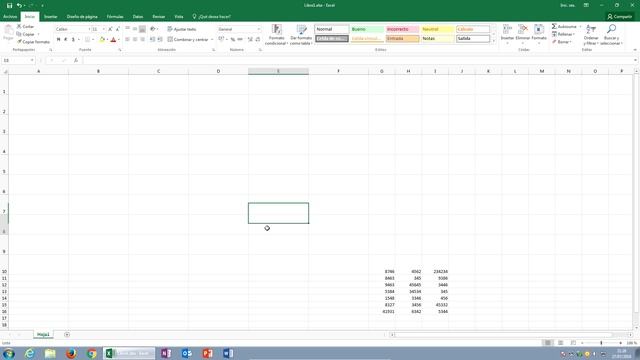This screenshot has width=640, height=360.
Task: Switch to the Vista tab
Action: pyautogui.click(x=179, y=17)
